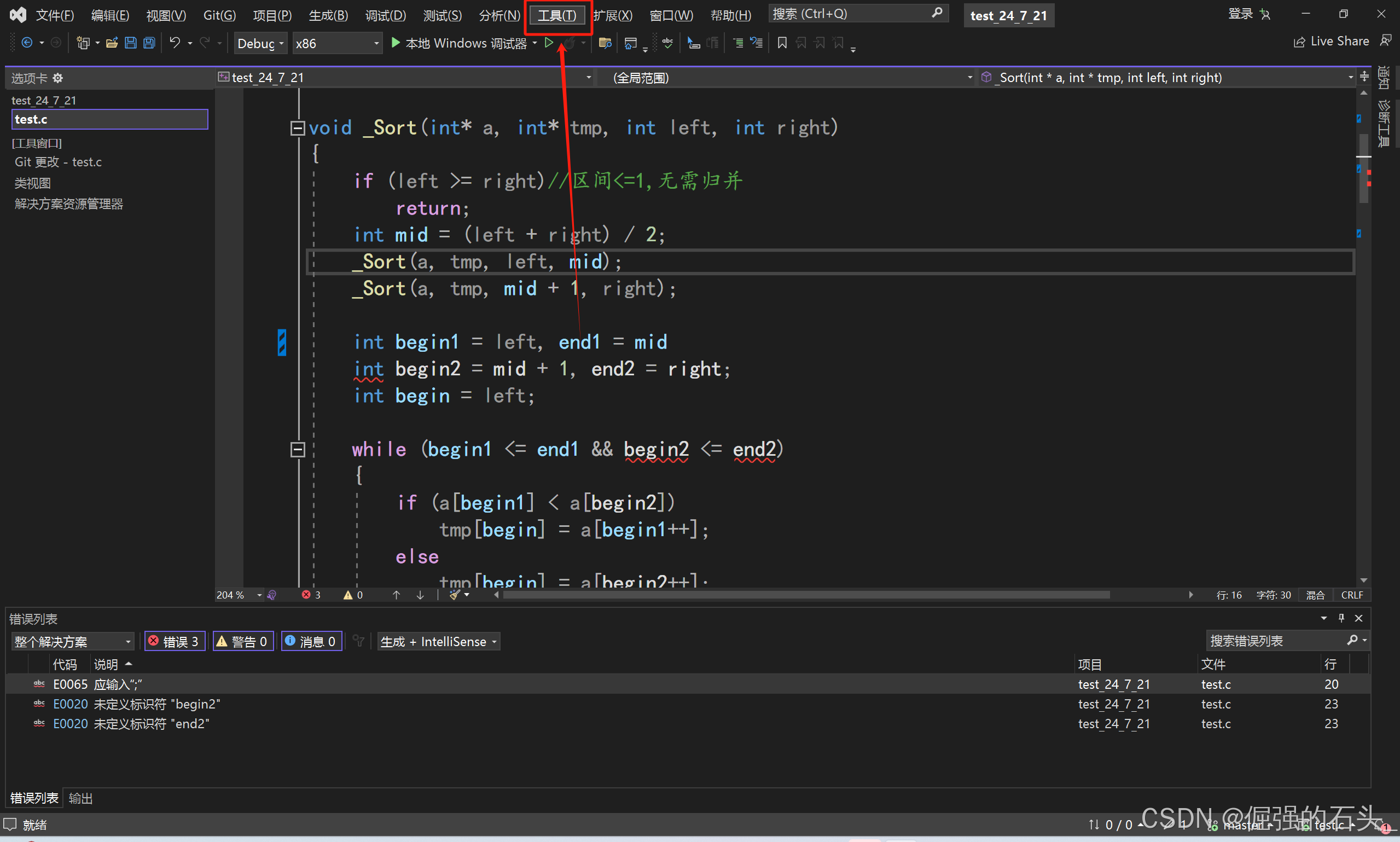Click the Save All icon
Viewport: 1400px width, 842px height.
pyautogui.click(x=149, y=43)
